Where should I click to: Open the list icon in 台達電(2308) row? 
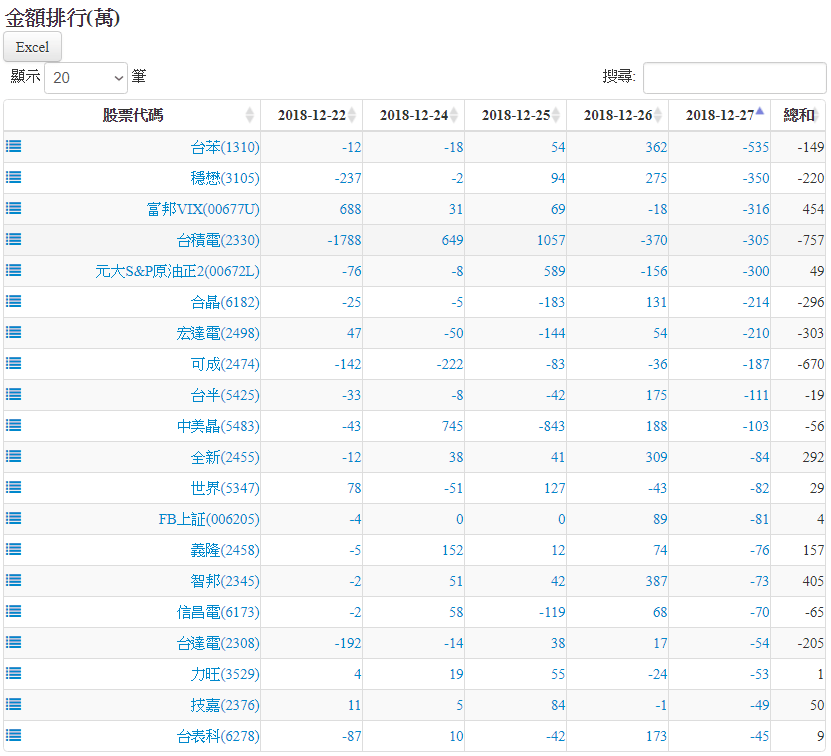click(13, 642)
